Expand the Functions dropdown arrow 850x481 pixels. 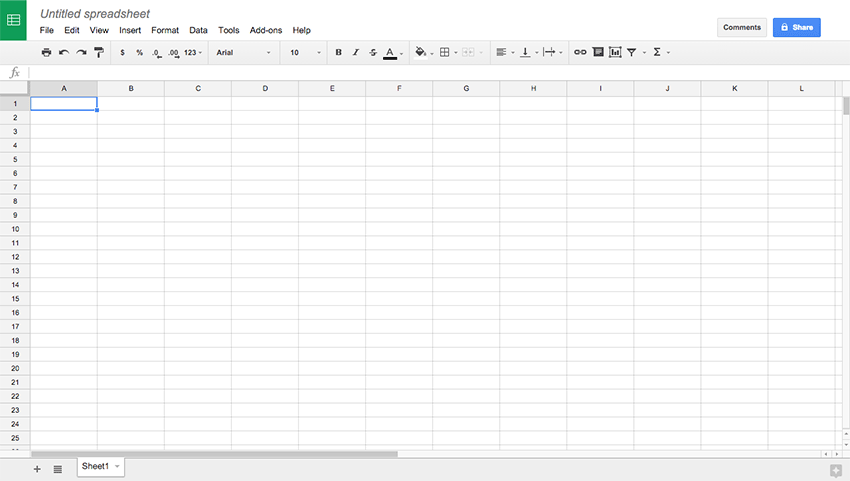pos(668,53)
